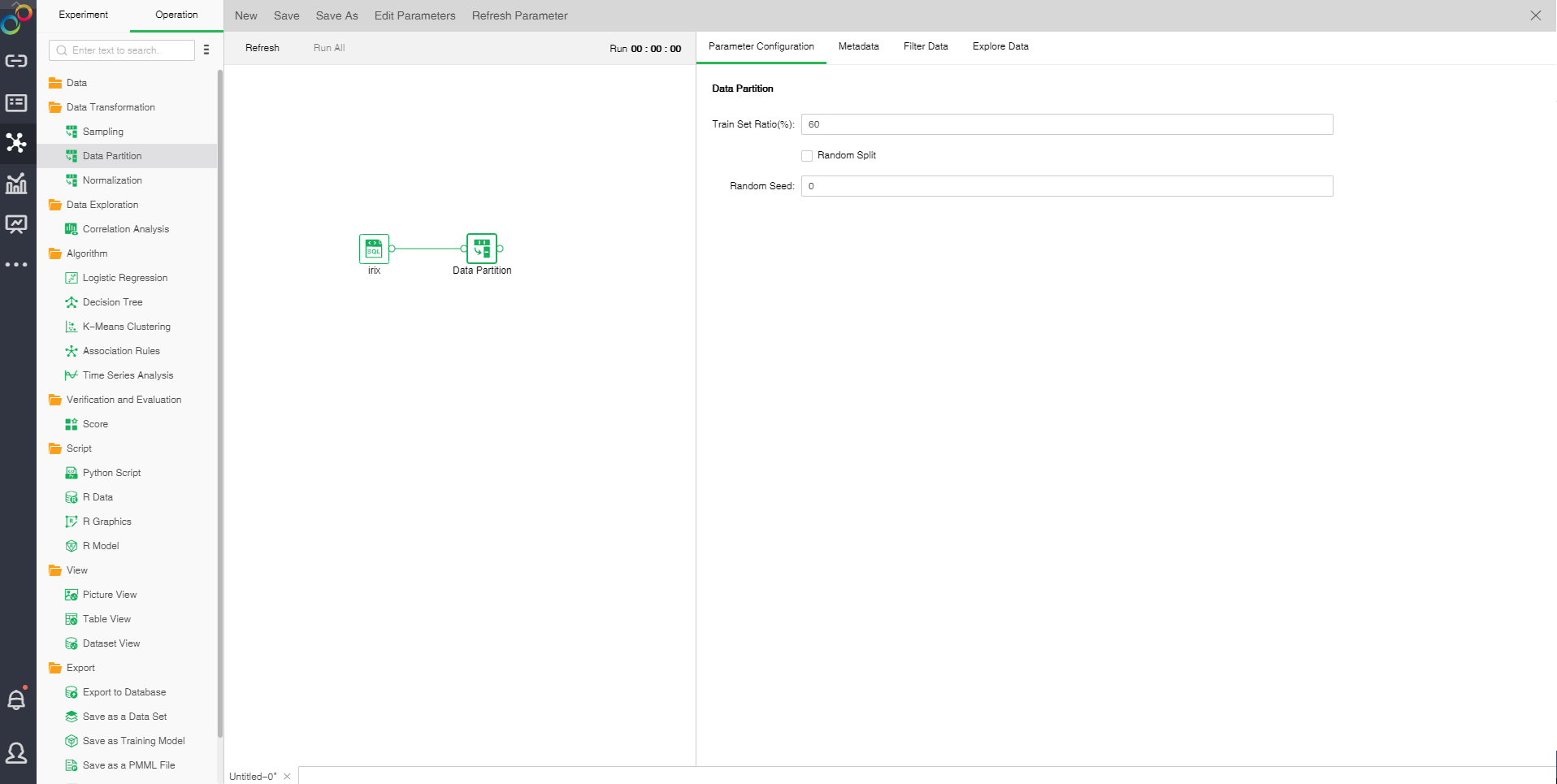Viewport: 1557px width, 784px height.
Task: Select the Correlation Analysis operation
Action: tap(126, 229)
